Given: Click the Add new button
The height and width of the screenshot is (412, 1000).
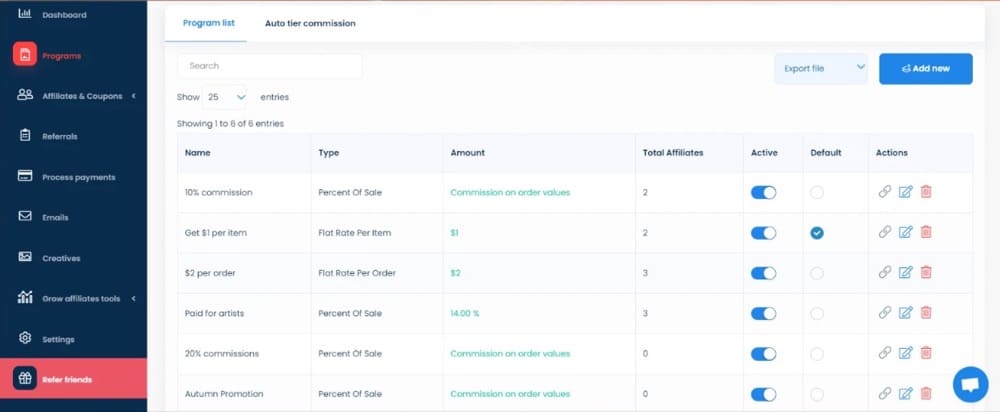Looking at the screenshot, I should [925, 68].
